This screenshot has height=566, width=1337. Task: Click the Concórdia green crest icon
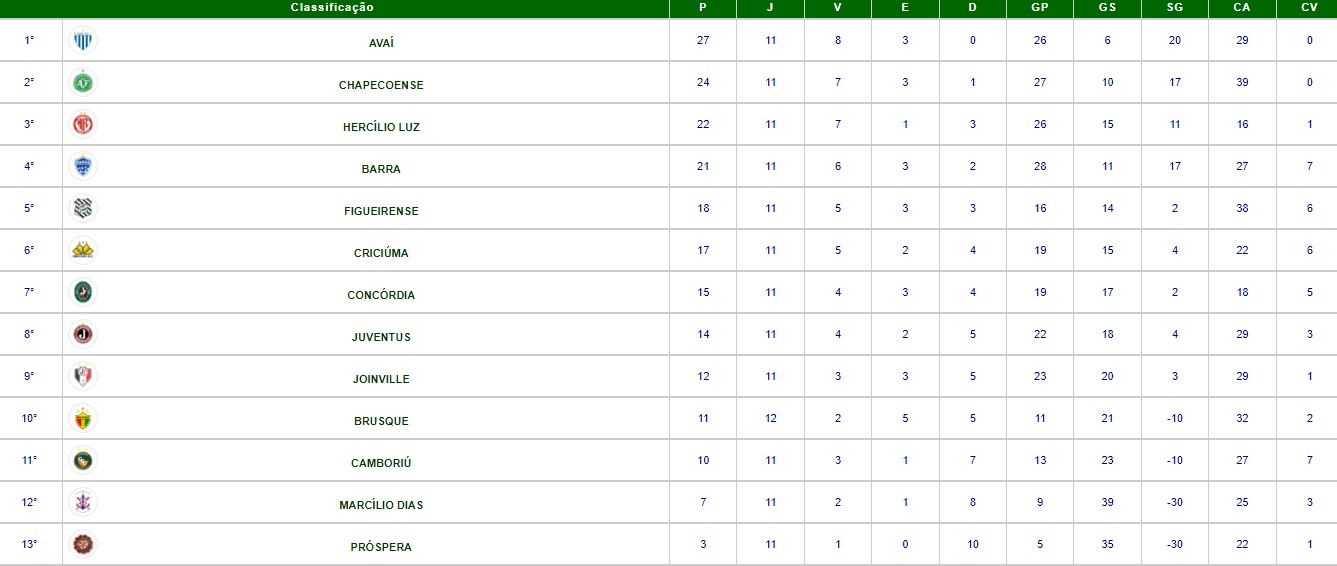(84, 293)
